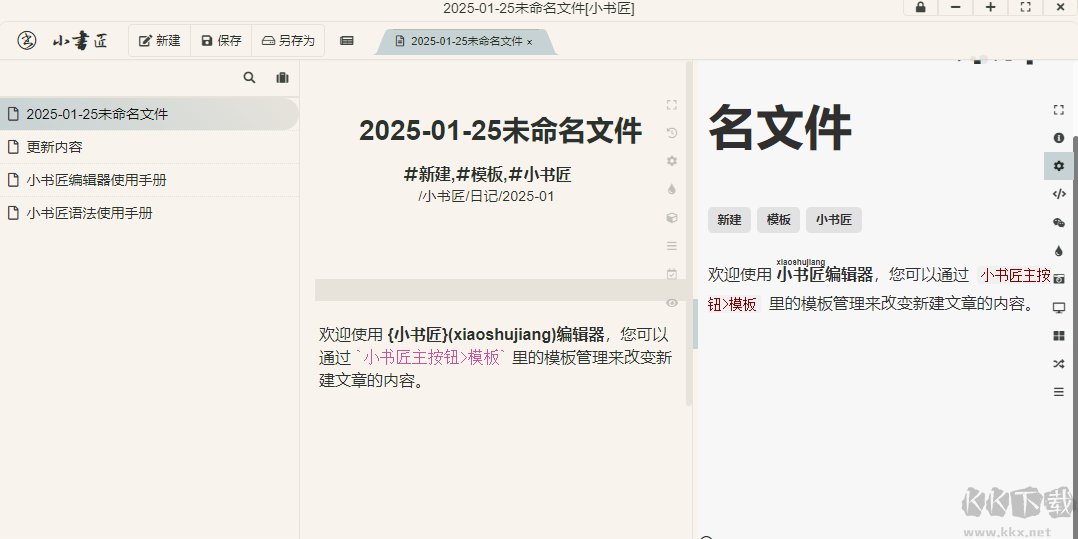Open the preview theme droplet icon
The width and height of the screenshot is (1078, 539).
(x=1059, y=251)
